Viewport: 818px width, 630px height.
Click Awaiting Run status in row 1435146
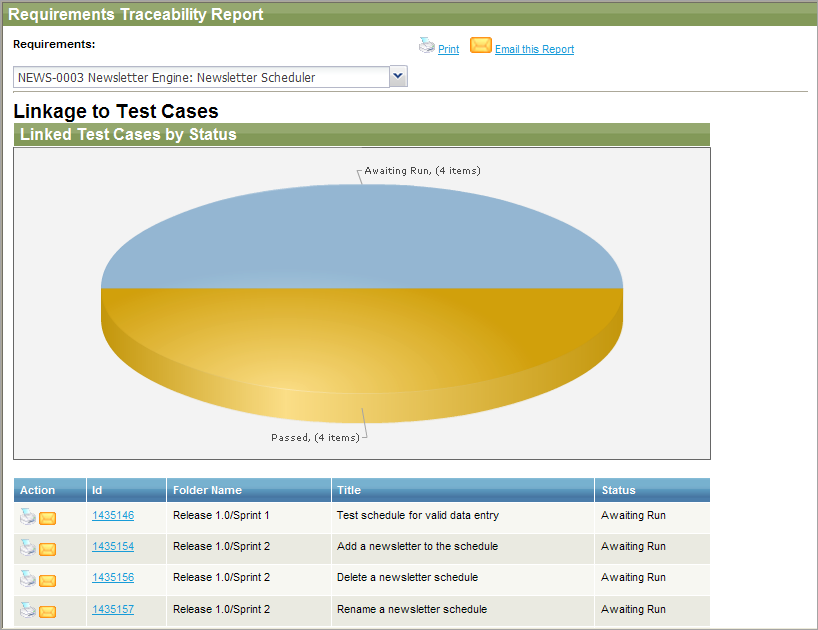click(x=633, y=515)
